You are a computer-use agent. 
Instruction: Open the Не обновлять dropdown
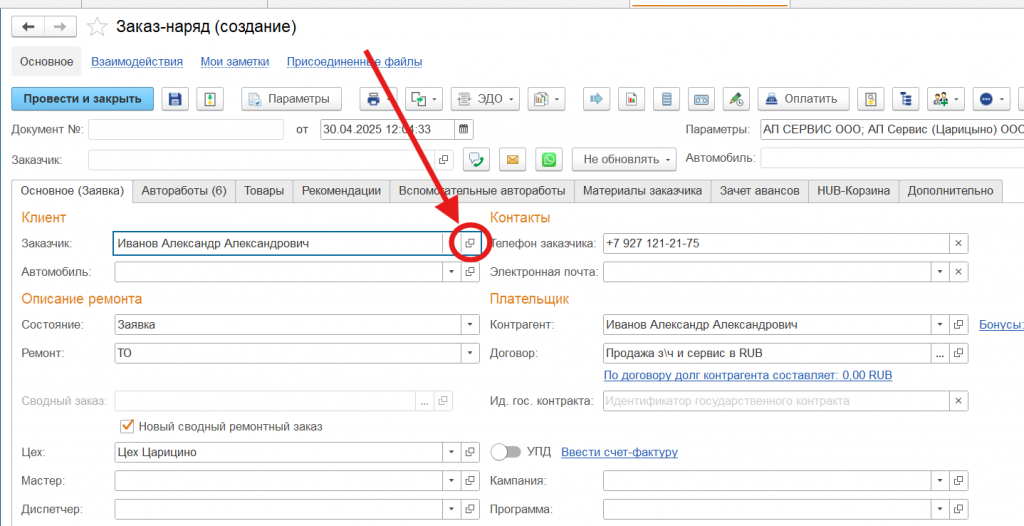tap(624, 160)
